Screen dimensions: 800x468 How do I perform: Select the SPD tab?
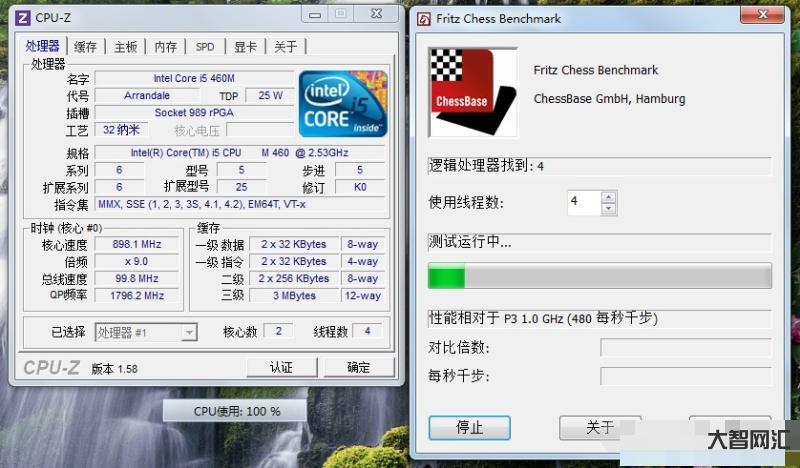(x=204, y=47)
